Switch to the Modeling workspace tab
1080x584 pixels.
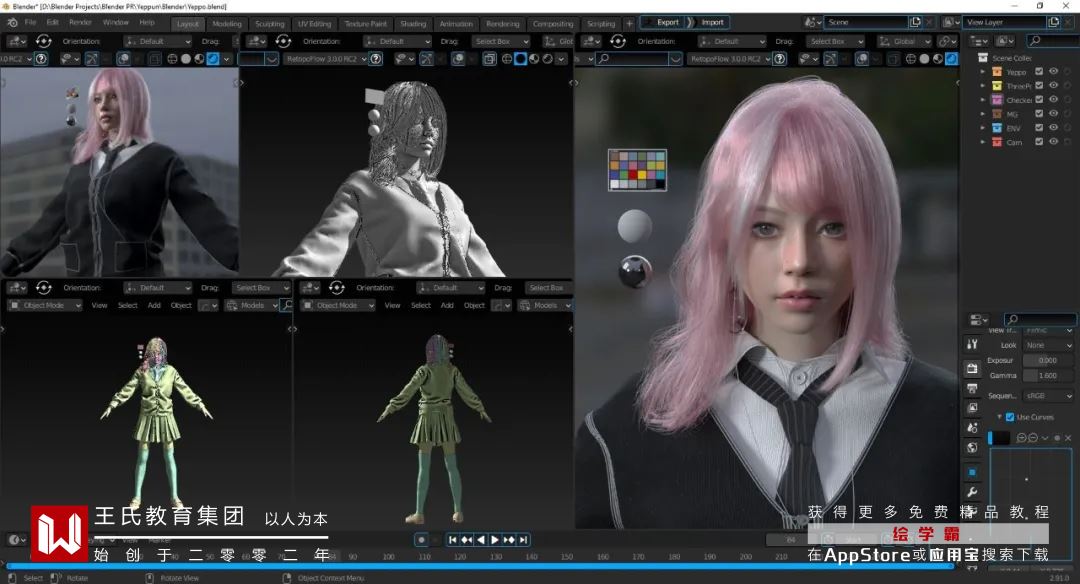pyautogui.click(x=227, y=23)
